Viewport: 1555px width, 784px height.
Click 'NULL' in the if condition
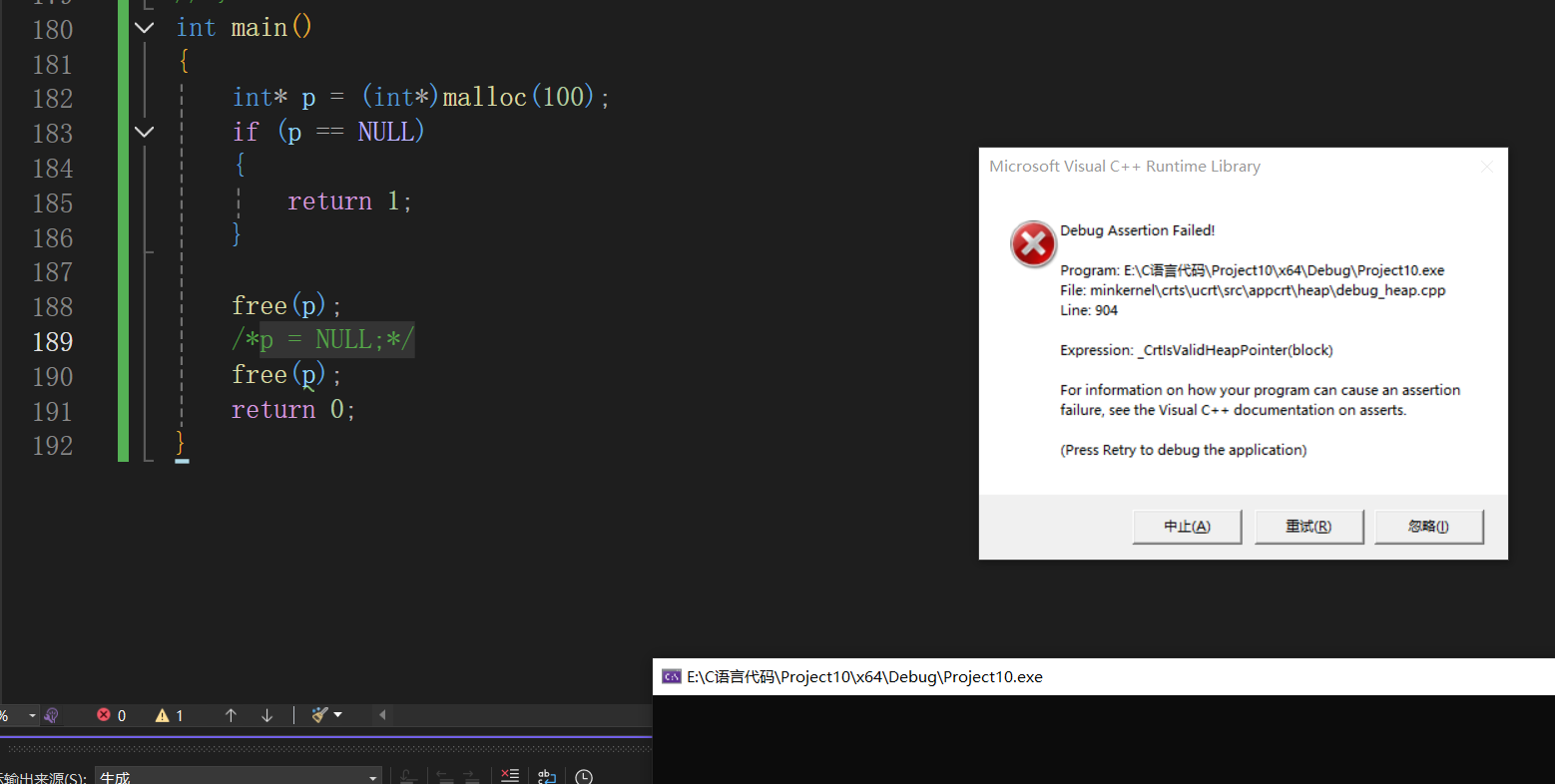[x=386, y=132]
